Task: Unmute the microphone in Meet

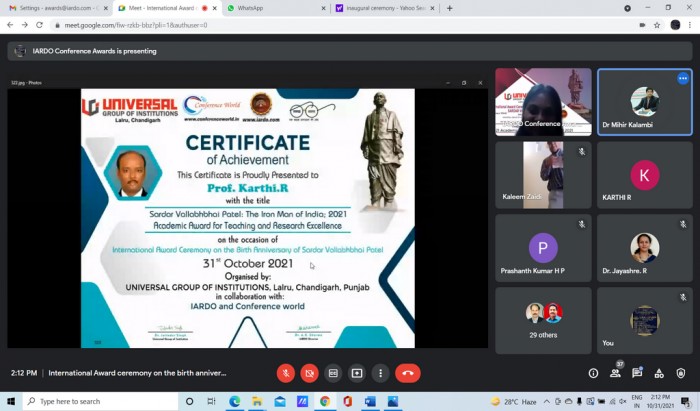Action: click(286, 373)
